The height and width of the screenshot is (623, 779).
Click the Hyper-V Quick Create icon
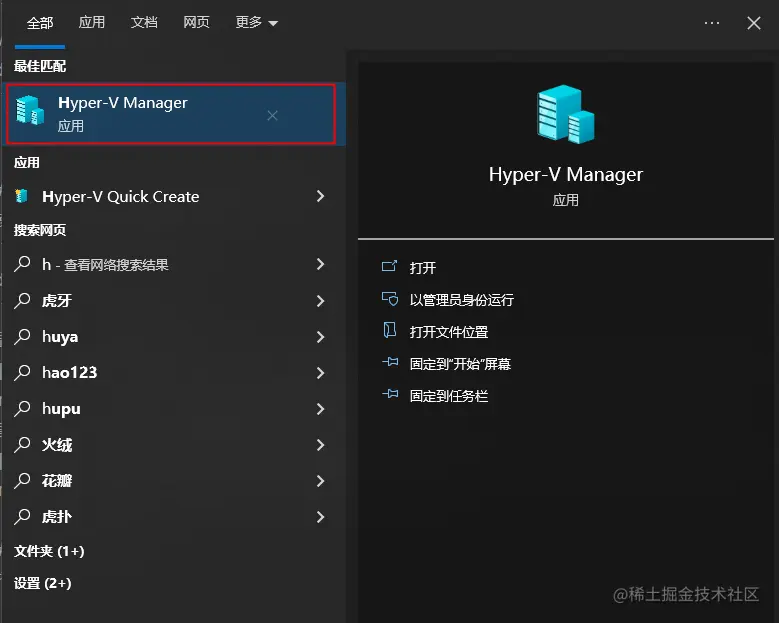click(21, 196)
